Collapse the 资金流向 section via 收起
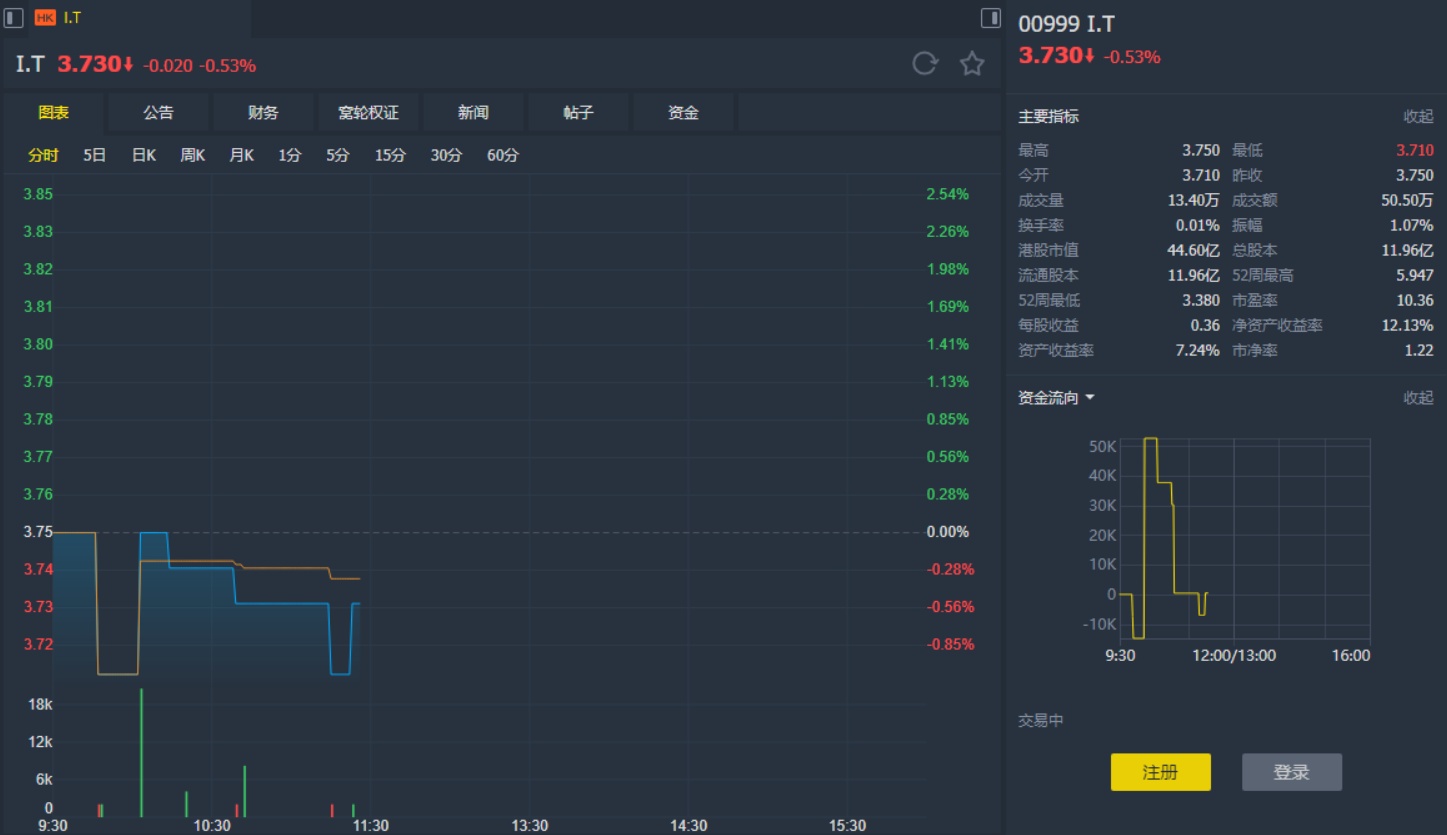 [x=1418, y=398]
